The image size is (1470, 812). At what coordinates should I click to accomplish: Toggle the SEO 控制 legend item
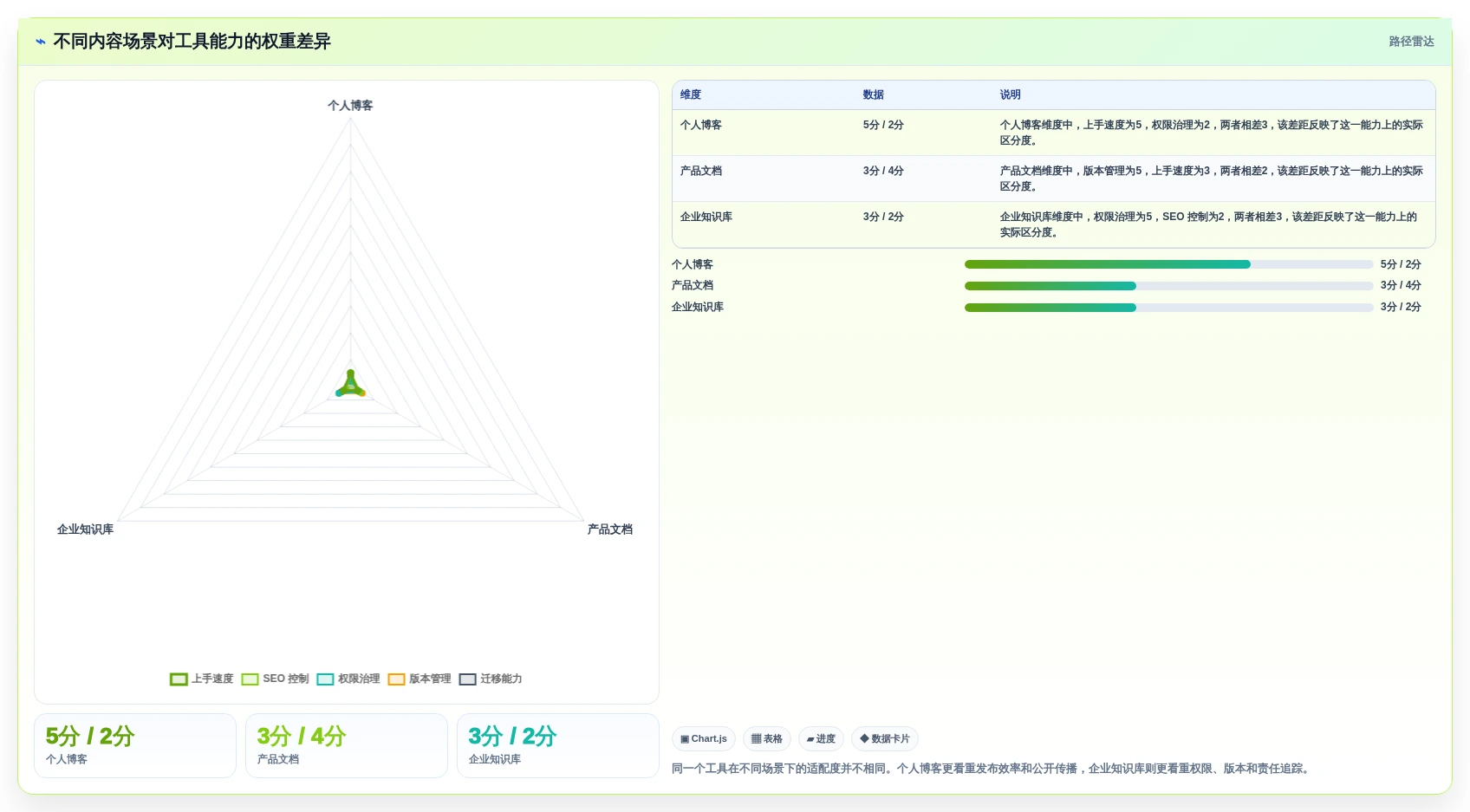pyautogui.click(x=275, y=679)
